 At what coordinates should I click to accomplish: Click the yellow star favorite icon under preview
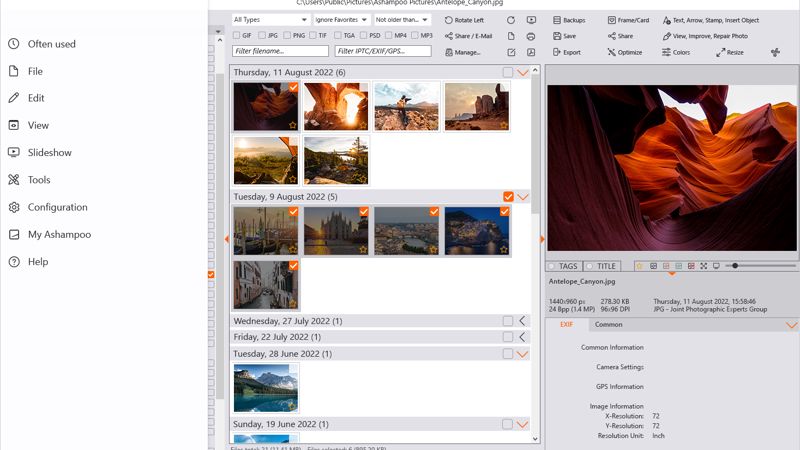tap(639, 266)
